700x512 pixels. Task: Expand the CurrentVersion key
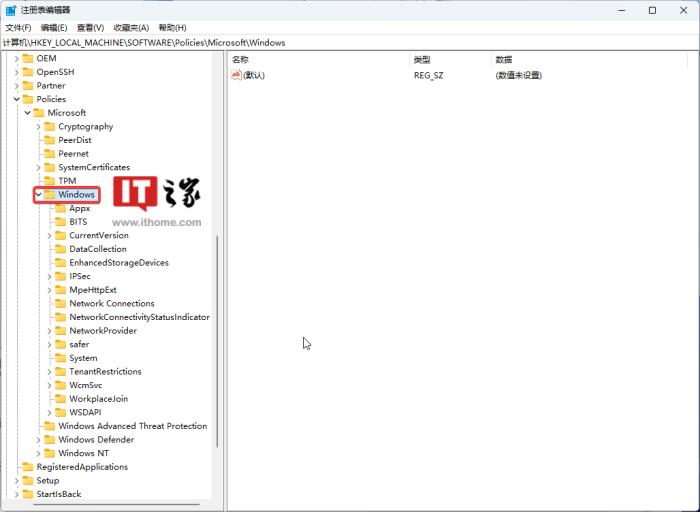[50, 236]
